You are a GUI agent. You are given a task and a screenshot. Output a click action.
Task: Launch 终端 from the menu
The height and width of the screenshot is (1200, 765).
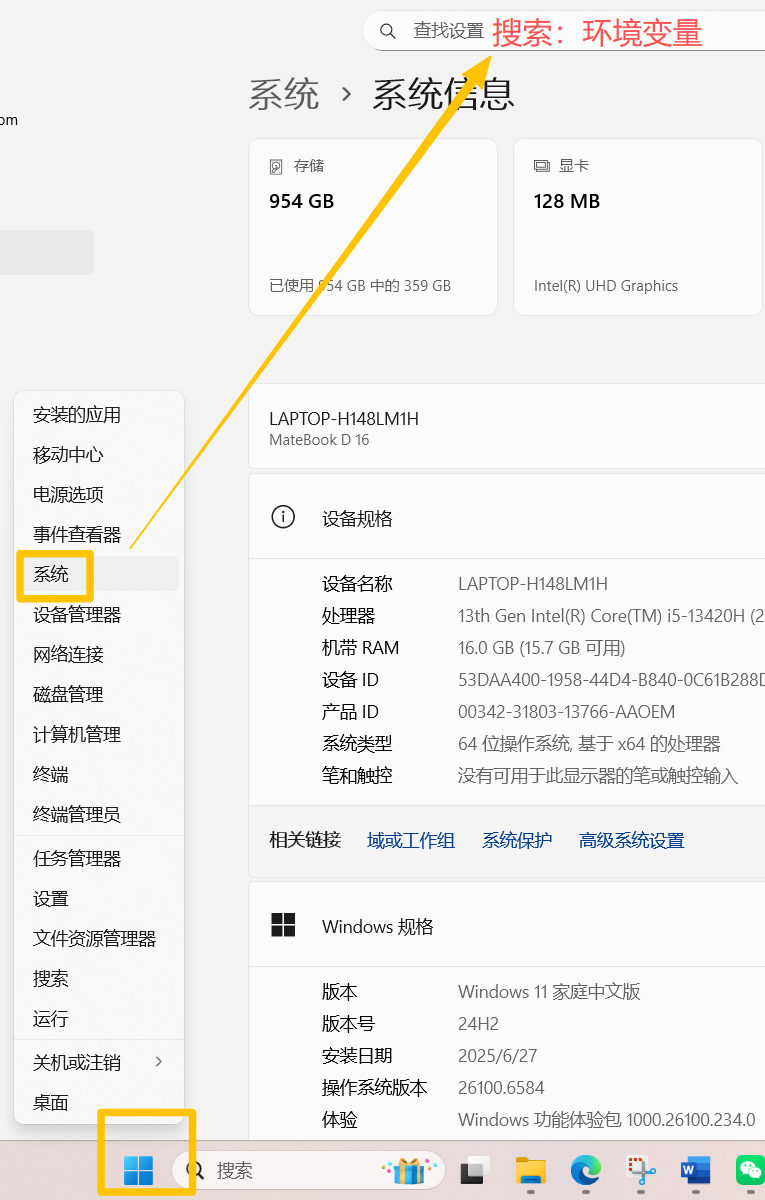(99, 774)
